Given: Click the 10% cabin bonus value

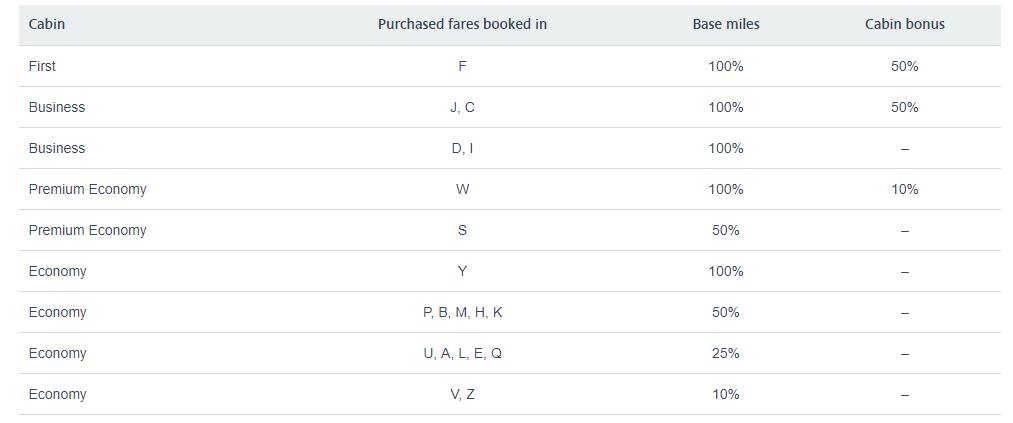Looking at the screenshot, I should (904, 189).
